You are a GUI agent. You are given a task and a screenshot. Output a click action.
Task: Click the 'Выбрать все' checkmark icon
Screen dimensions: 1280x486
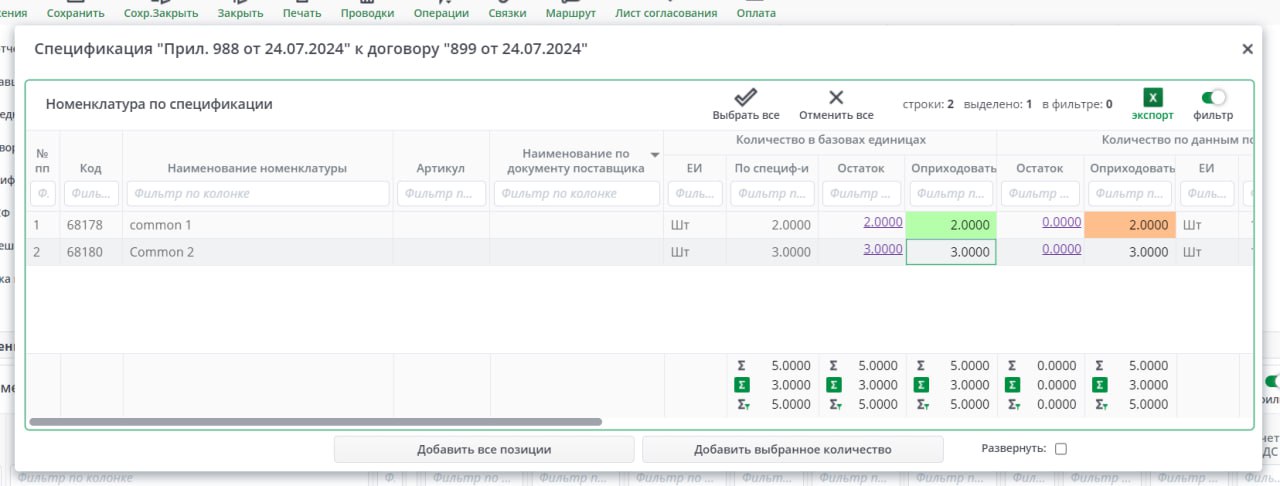point(746,97)
